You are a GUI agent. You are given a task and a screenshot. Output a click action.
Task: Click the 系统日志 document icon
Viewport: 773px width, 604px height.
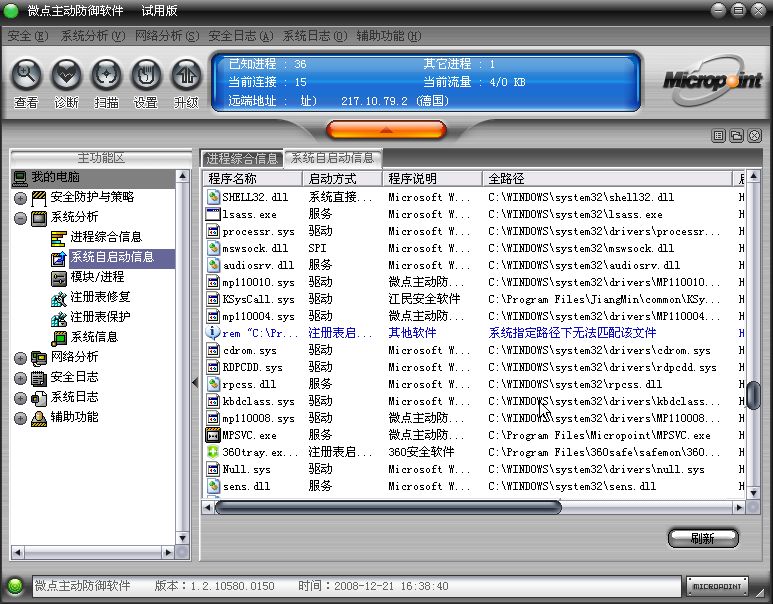38,398
